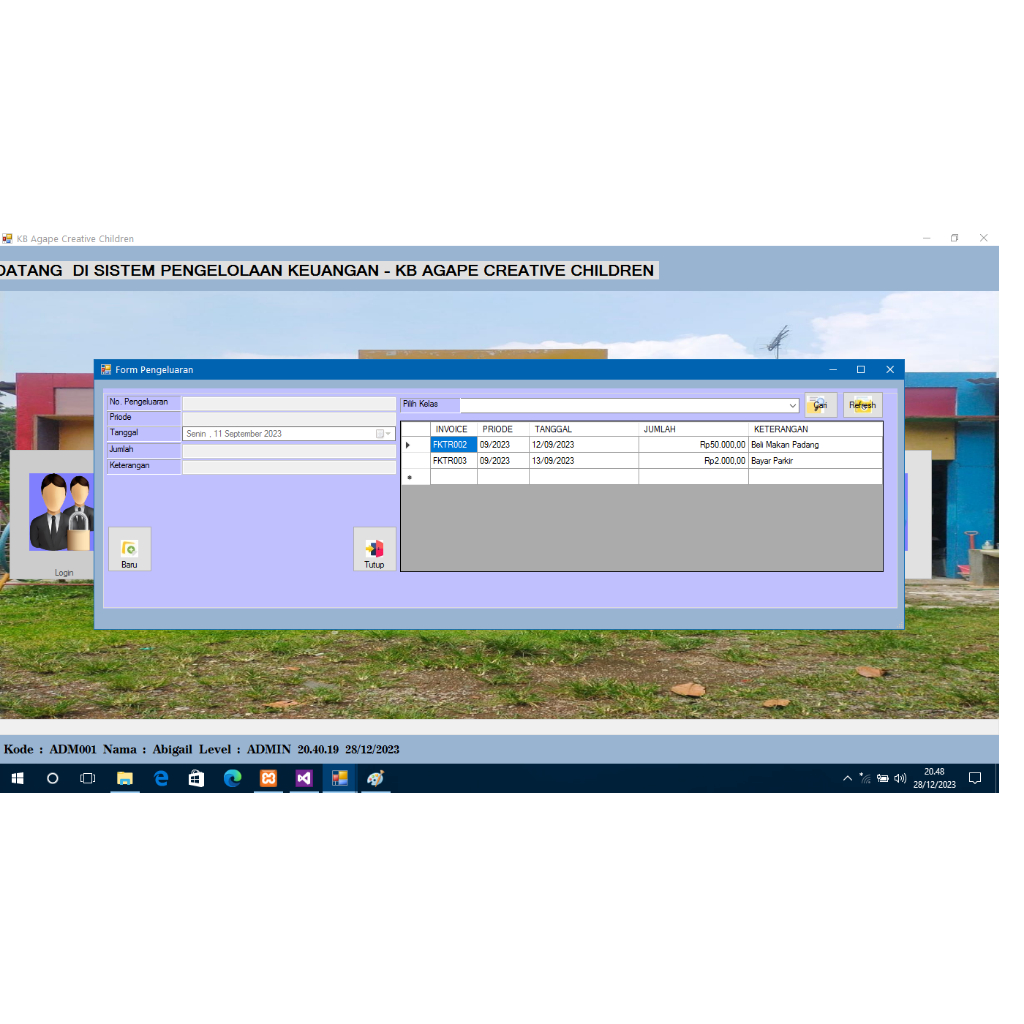This screenshot has width=1024, height=1024.
Task: Open the Pilih Kelas dropdown
Action: (792, 406)
